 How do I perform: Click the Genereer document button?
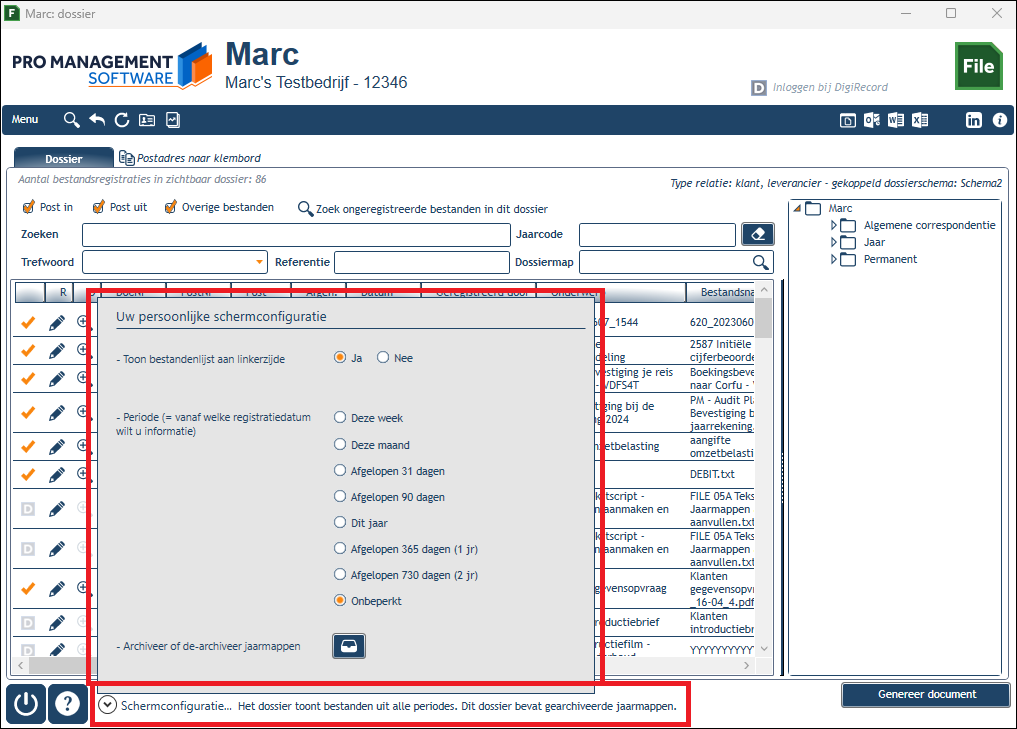[926, 694]
